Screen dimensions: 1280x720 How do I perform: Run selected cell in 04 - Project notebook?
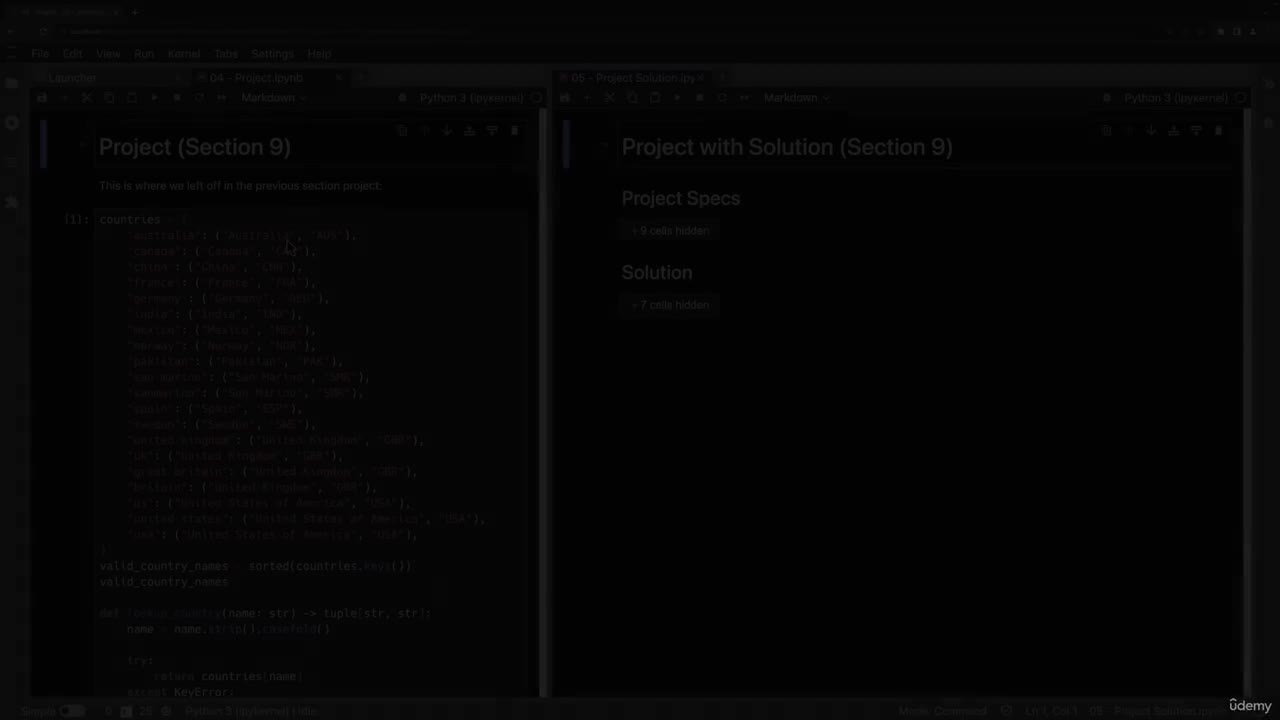point(154,98)
